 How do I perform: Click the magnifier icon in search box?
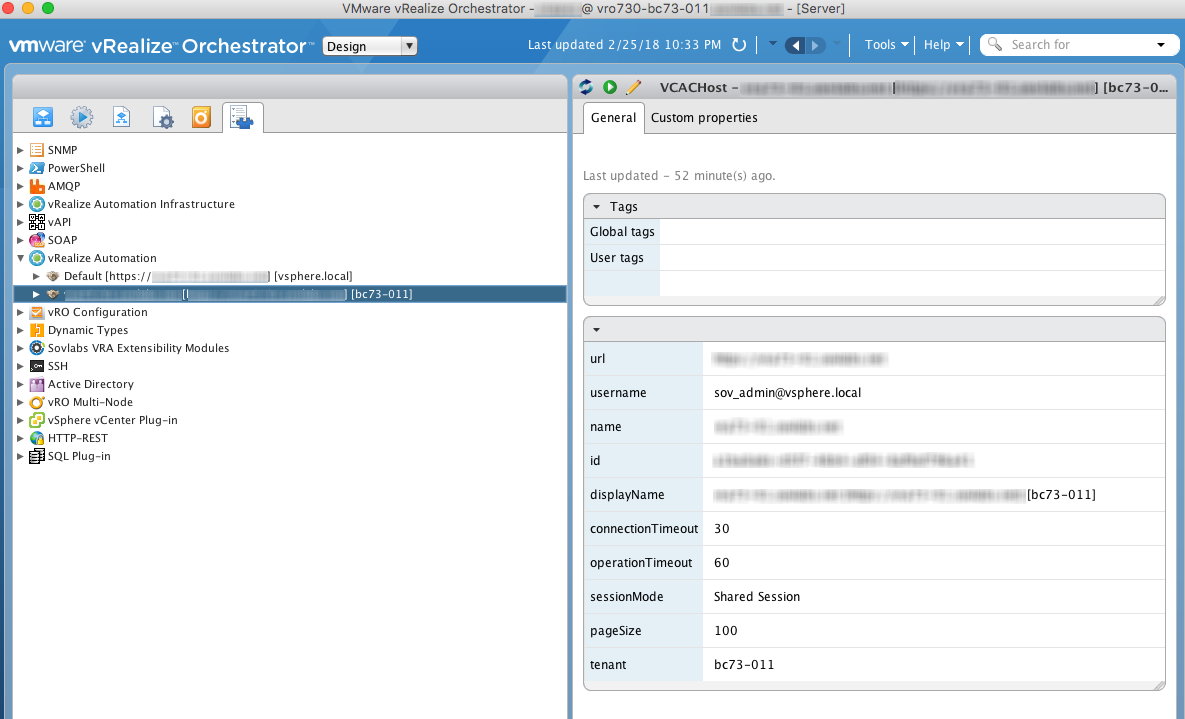coord(995,45)
